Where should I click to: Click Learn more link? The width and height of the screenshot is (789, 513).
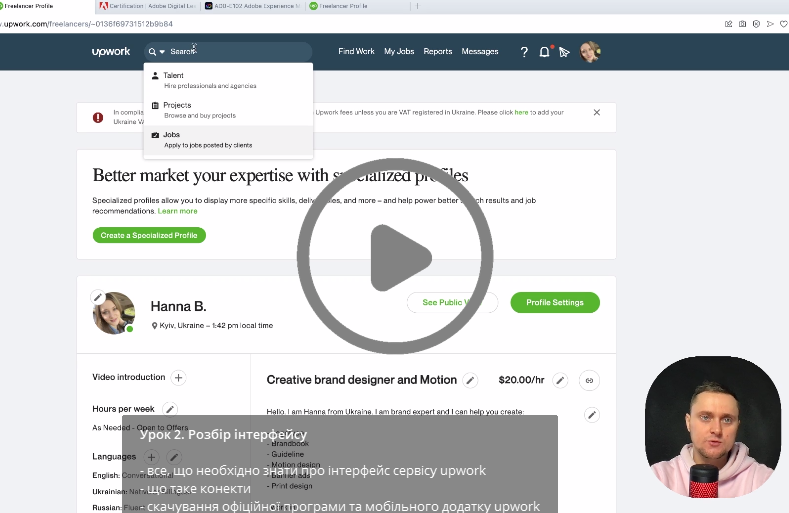(178, 211)
